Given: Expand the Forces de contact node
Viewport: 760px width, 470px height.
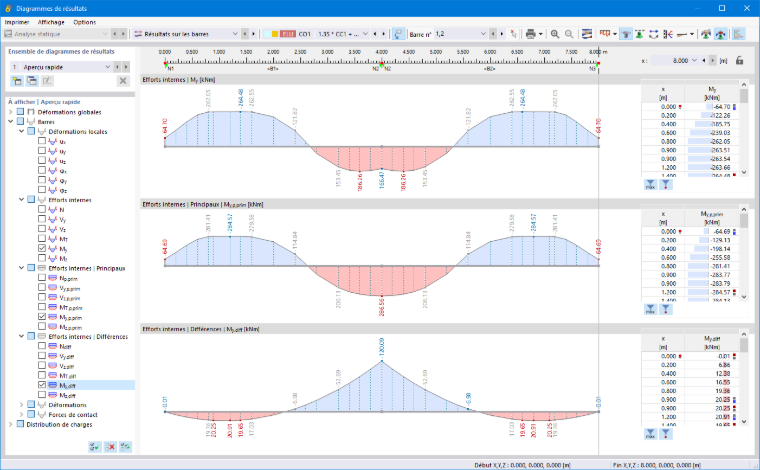Looking at the screenshot, I should (x=21, y=414).
